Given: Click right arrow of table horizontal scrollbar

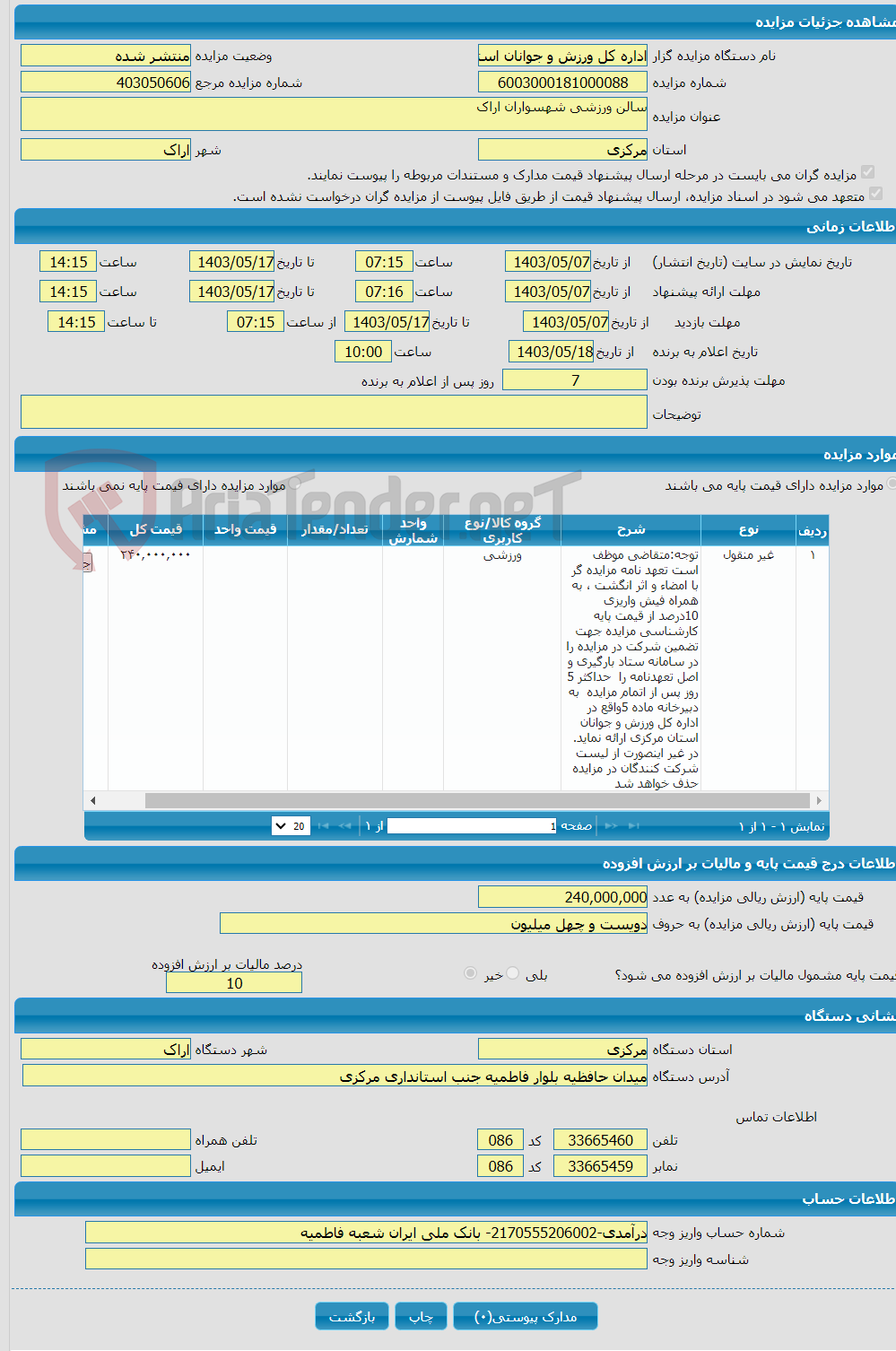Looking at the screenshot, I should pos(819,800).
